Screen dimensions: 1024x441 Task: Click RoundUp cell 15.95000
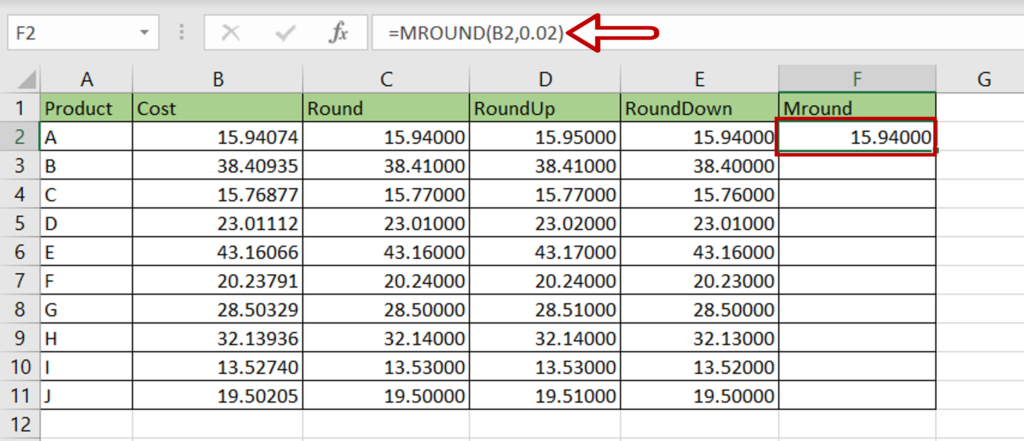(x=545, y=137)
